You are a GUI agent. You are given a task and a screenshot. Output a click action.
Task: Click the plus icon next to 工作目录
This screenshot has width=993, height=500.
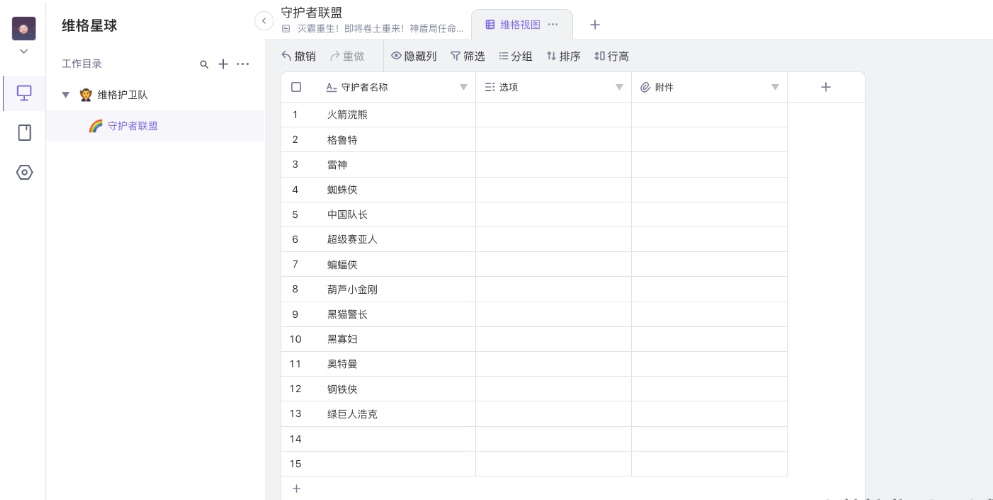[223, 64]
